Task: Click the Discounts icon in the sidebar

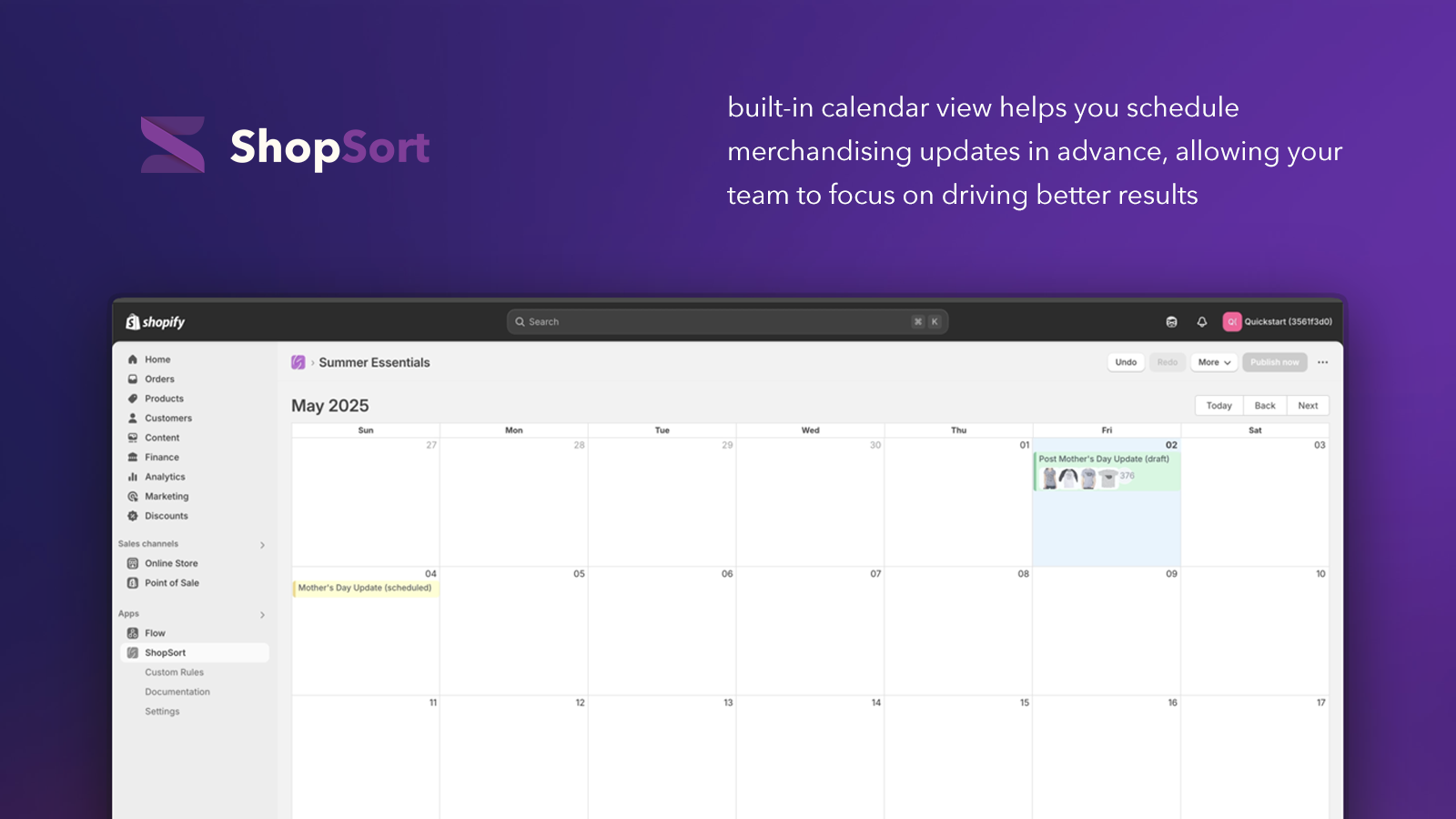Action: pyautogui.click(x=133, y=516)
